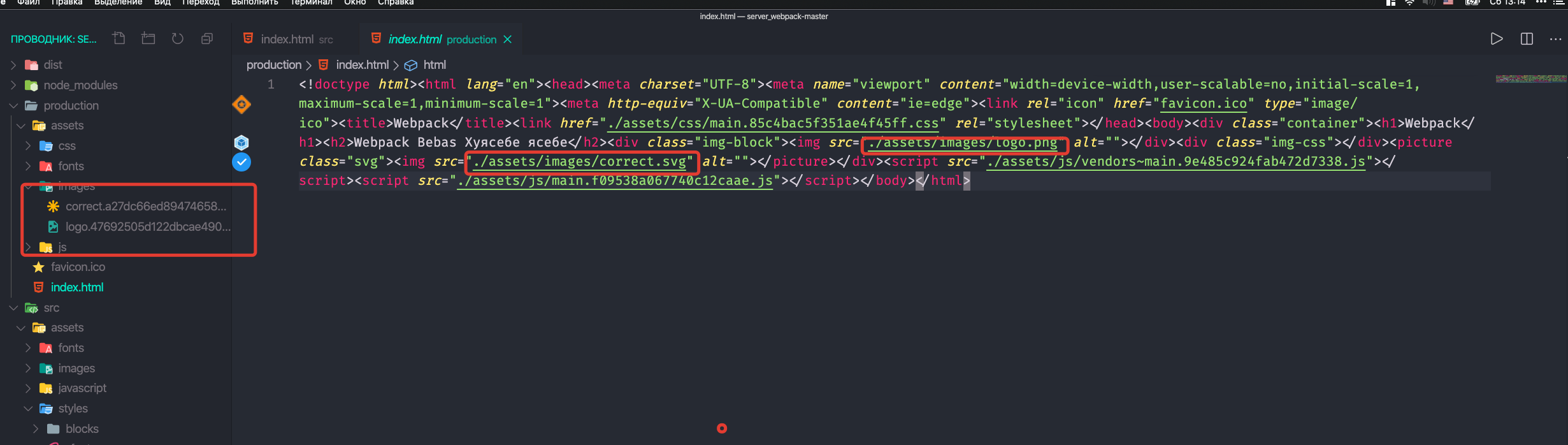The height and width of the screenshot is (445, 1568).
Task: Click the production breadcrumb segment
Action: [x=274, y=64]
